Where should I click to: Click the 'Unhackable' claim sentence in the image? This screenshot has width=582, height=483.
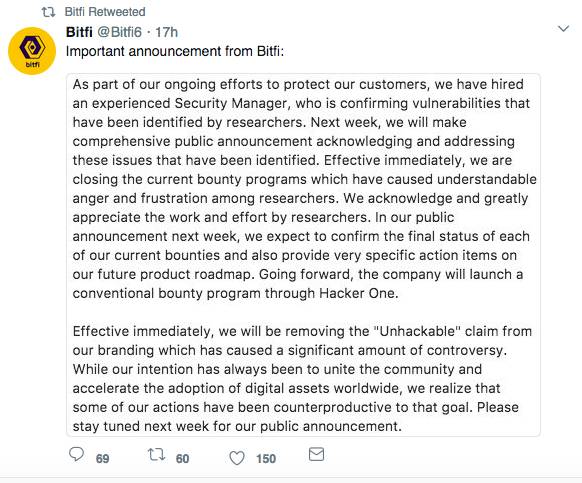coord(302,340)
